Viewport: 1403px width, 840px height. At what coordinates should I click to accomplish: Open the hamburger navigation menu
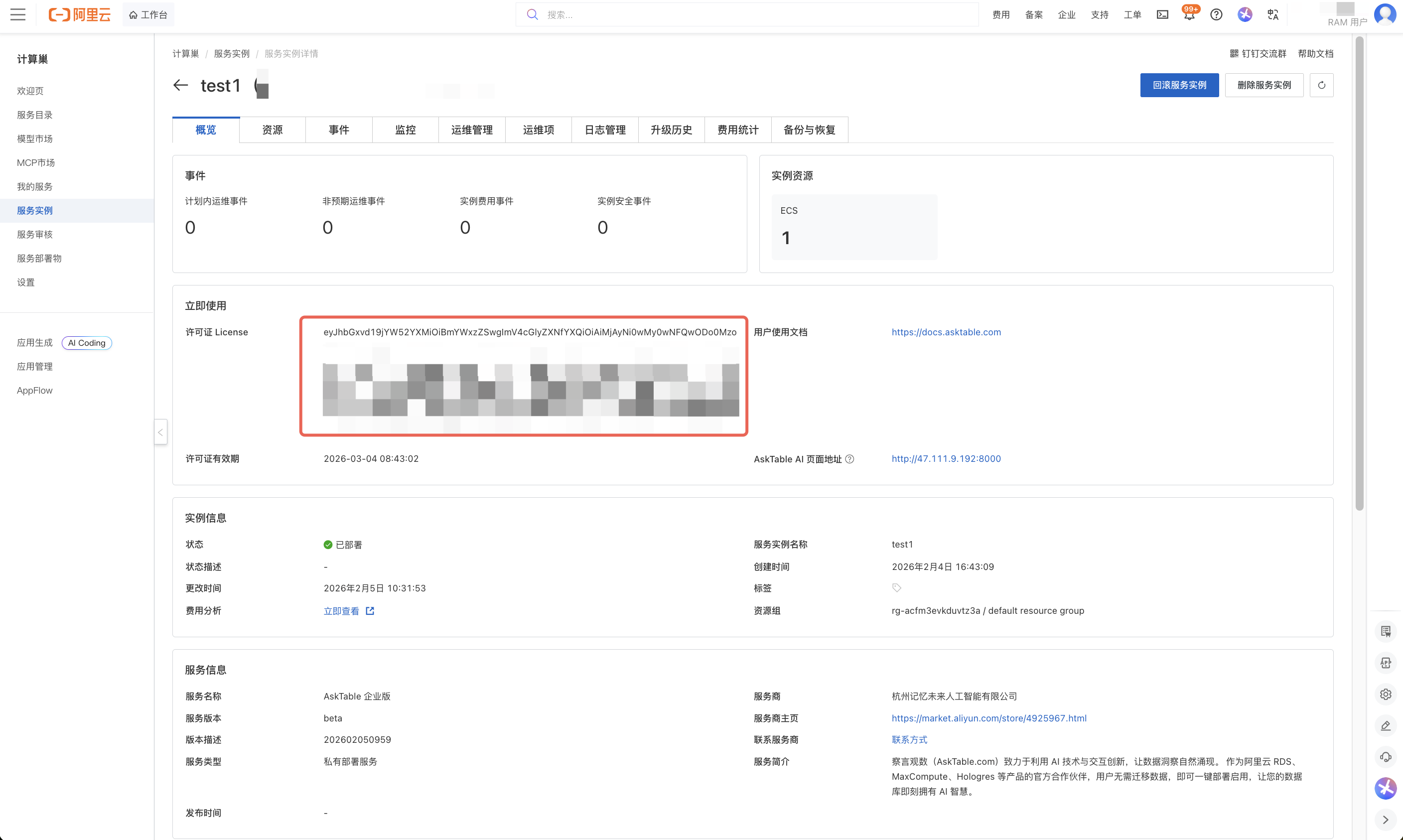(18, 15)
